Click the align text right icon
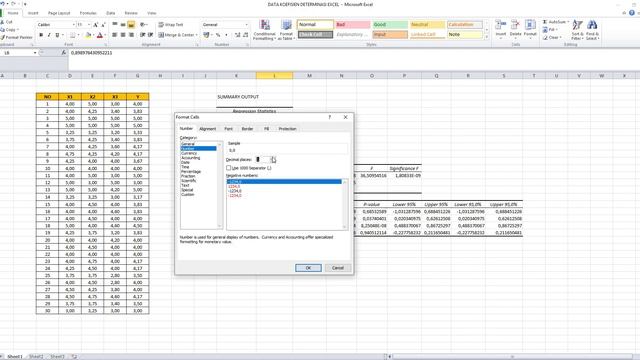Image resolution: width=640 pixels, height=360 pixels. coord(131,35)
